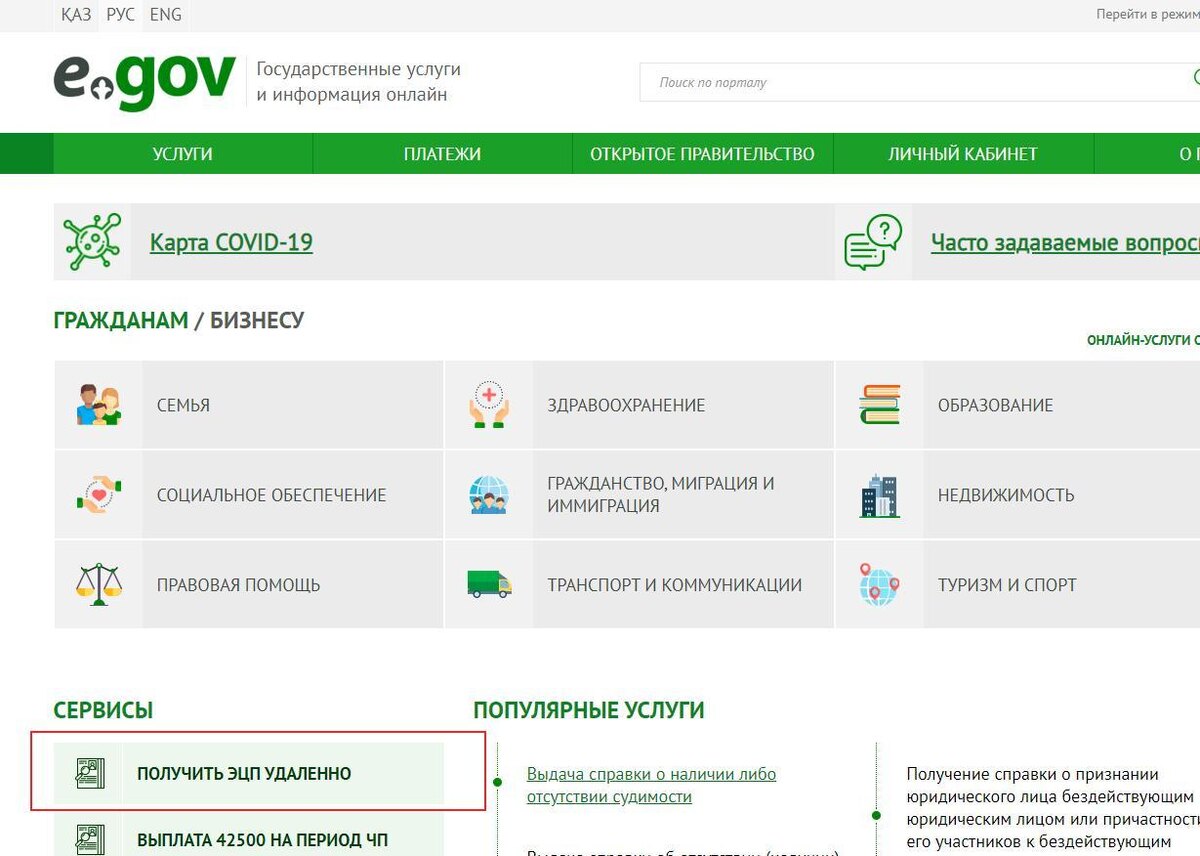Click the Выплата 42500 document icon
The image size is (1200, 856).
90,839
